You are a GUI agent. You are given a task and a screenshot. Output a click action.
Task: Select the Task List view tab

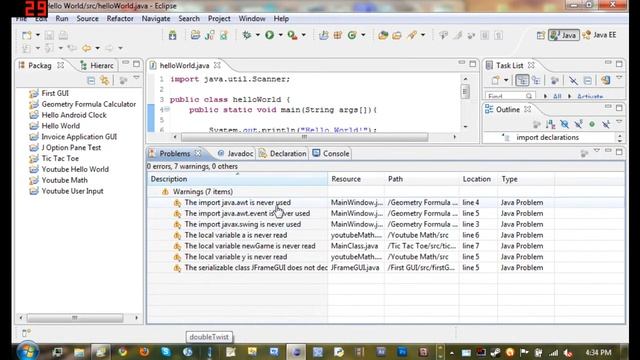pyautogui.click(x=509, y=66)
